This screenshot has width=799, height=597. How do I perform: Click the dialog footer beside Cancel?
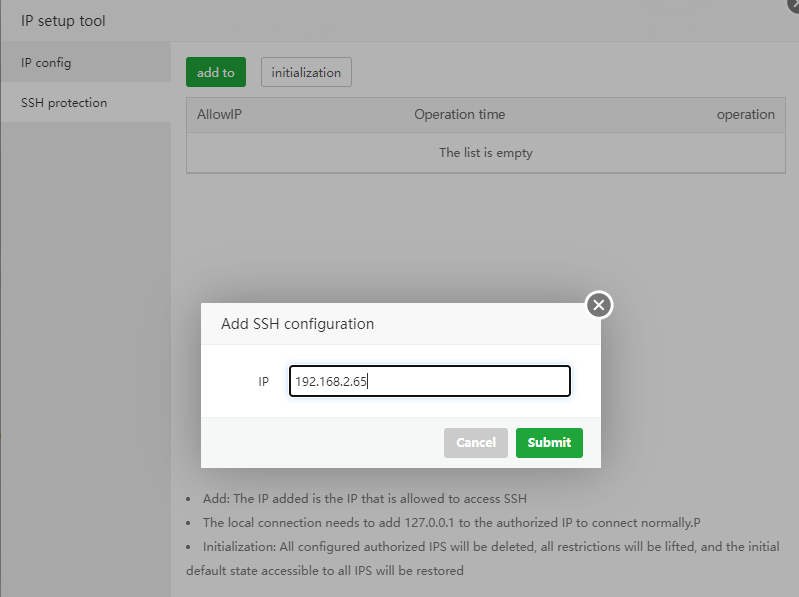pyautogui.click(x=320, y=442)
